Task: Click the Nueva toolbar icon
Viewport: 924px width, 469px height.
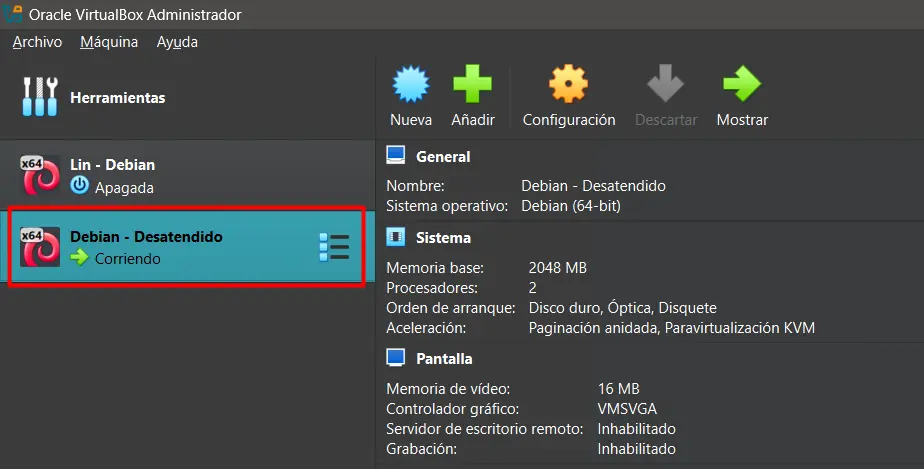Action: click(x=411, y=86)
